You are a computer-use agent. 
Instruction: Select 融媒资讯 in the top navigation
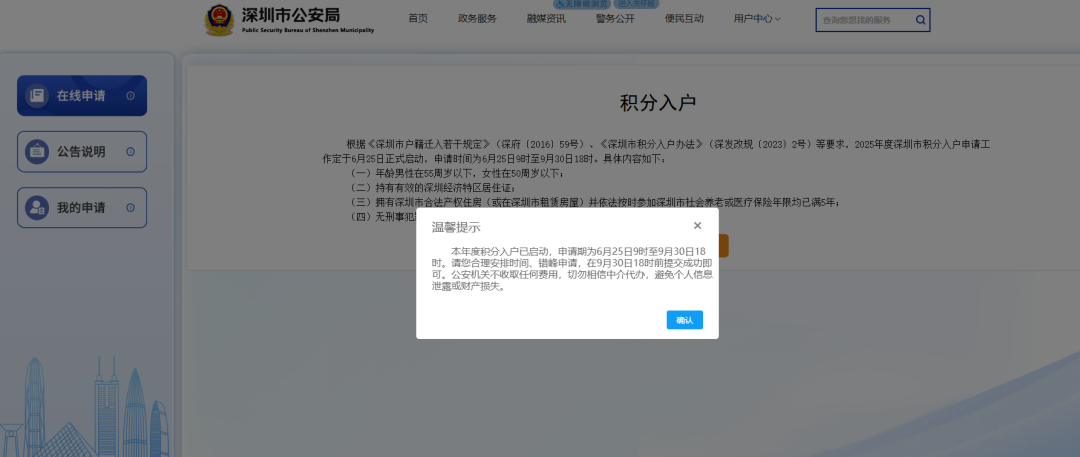[x=546, y=19]
